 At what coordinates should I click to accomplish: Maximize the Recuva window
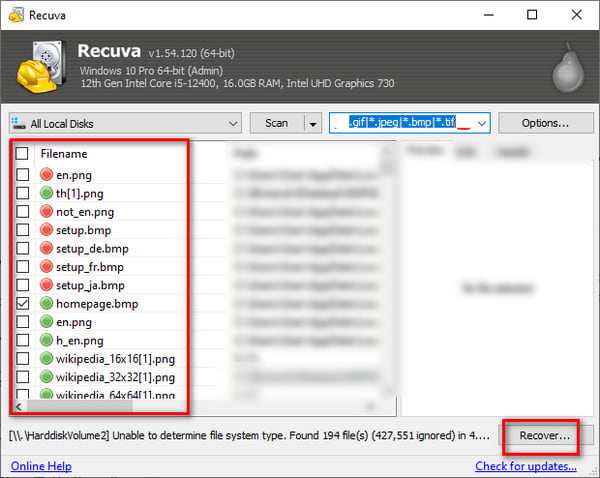pyautogui.click(x=532, y=15)
